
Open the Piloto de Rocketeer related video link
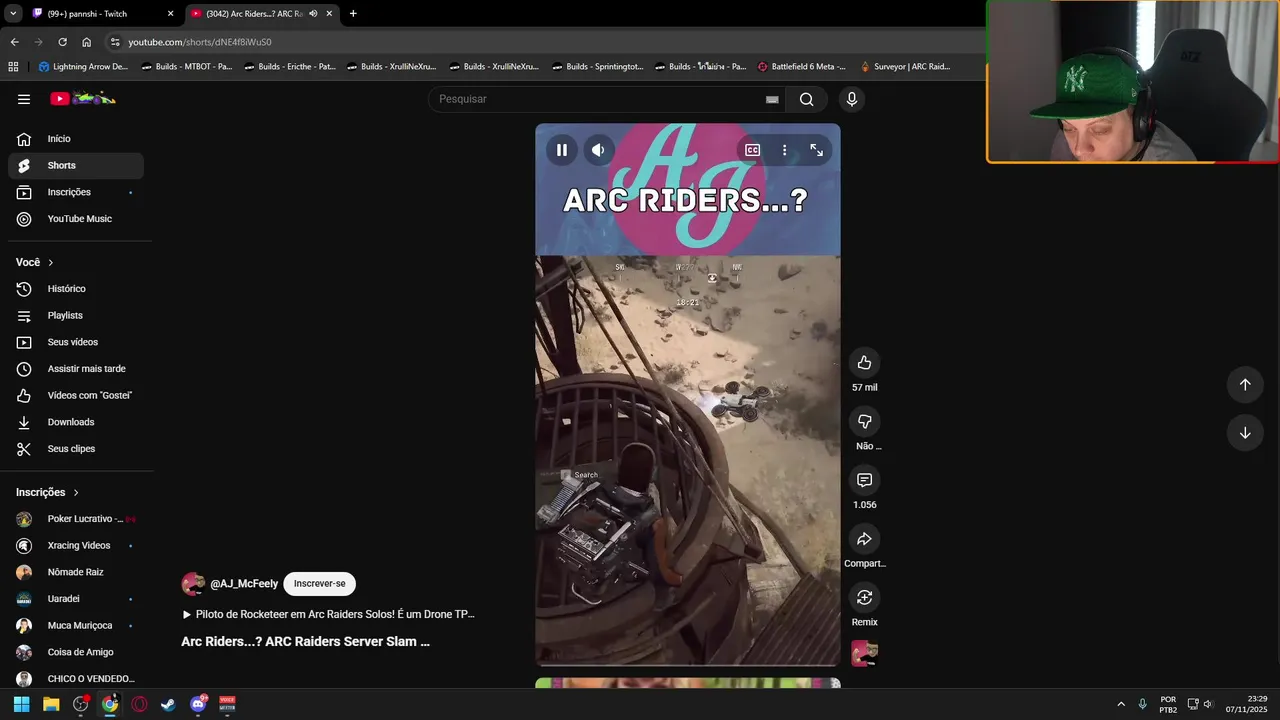coord(328,614)
